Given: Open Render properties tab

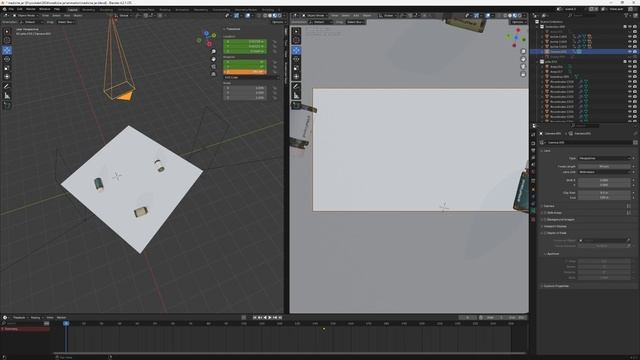Looking at the screenshot, I should point(533,143).
